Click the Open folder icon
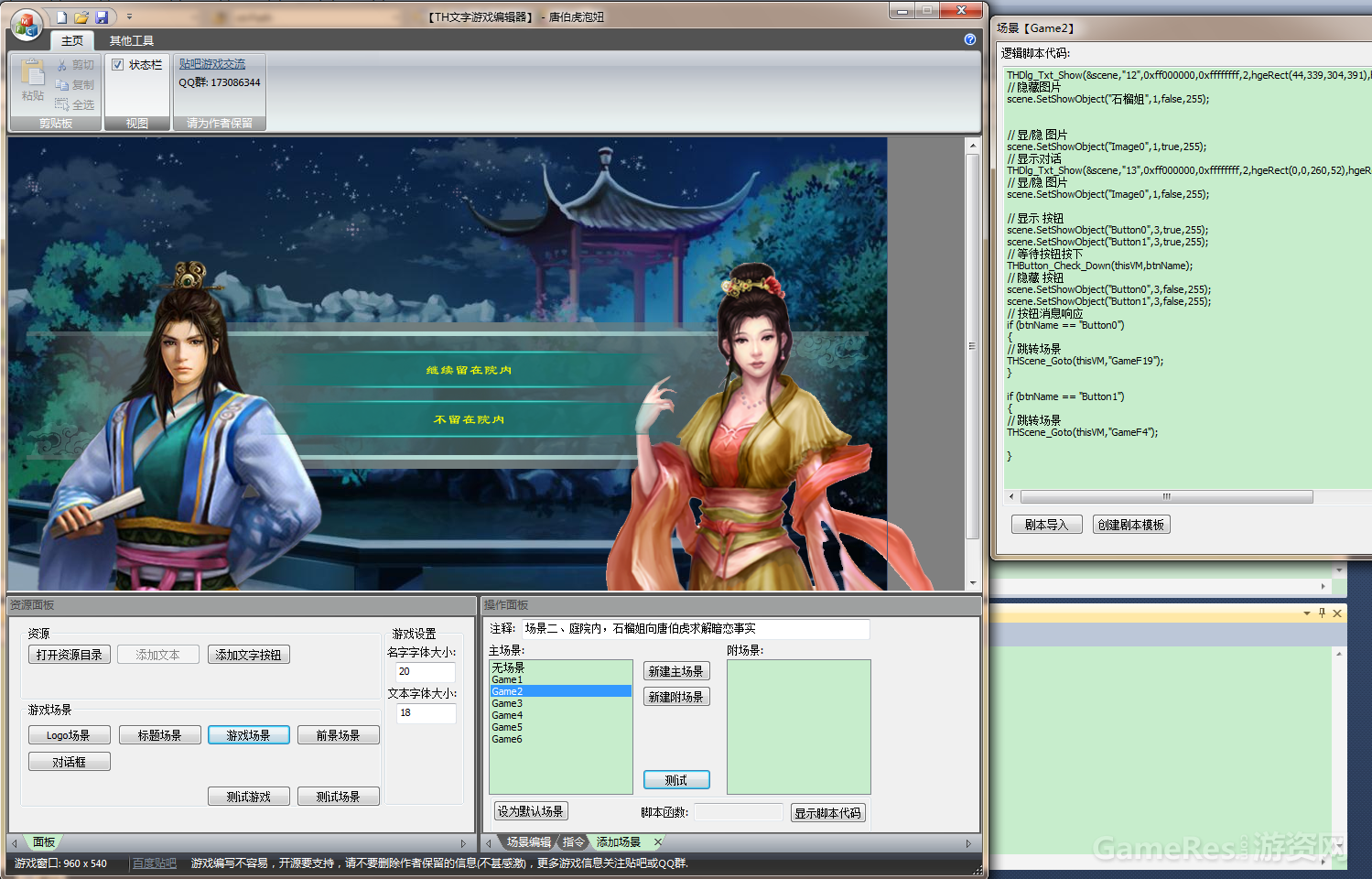The width and height of the screenshot is (1372, 879). (81, 17)
